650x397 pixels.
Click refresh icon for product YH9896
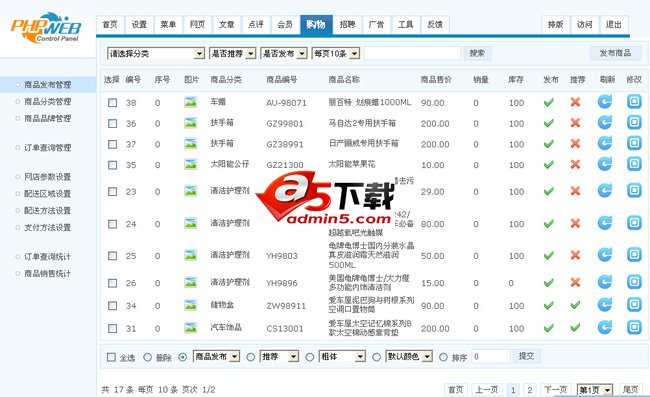pos(605,282)
